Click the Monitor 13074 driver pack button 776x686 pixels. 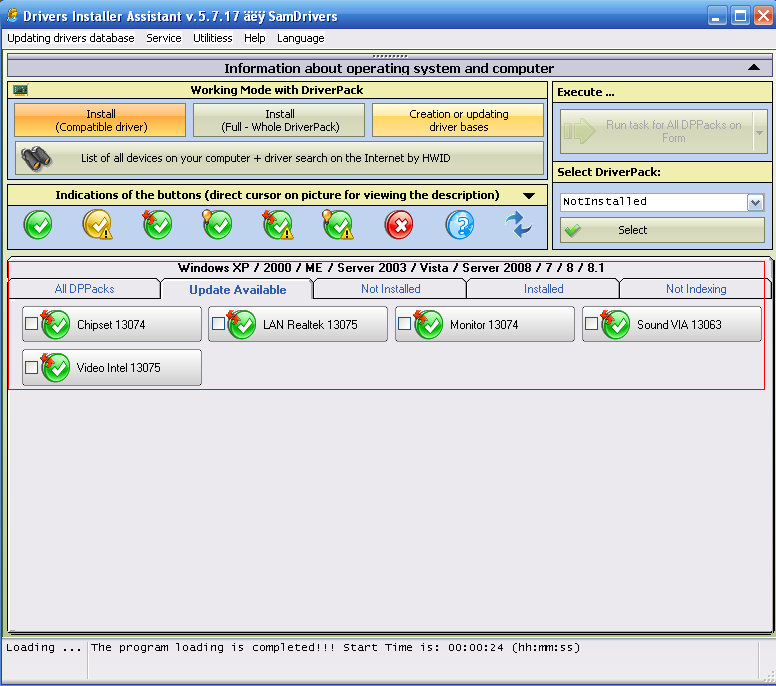pyautogui.click(x=485, y=324)
